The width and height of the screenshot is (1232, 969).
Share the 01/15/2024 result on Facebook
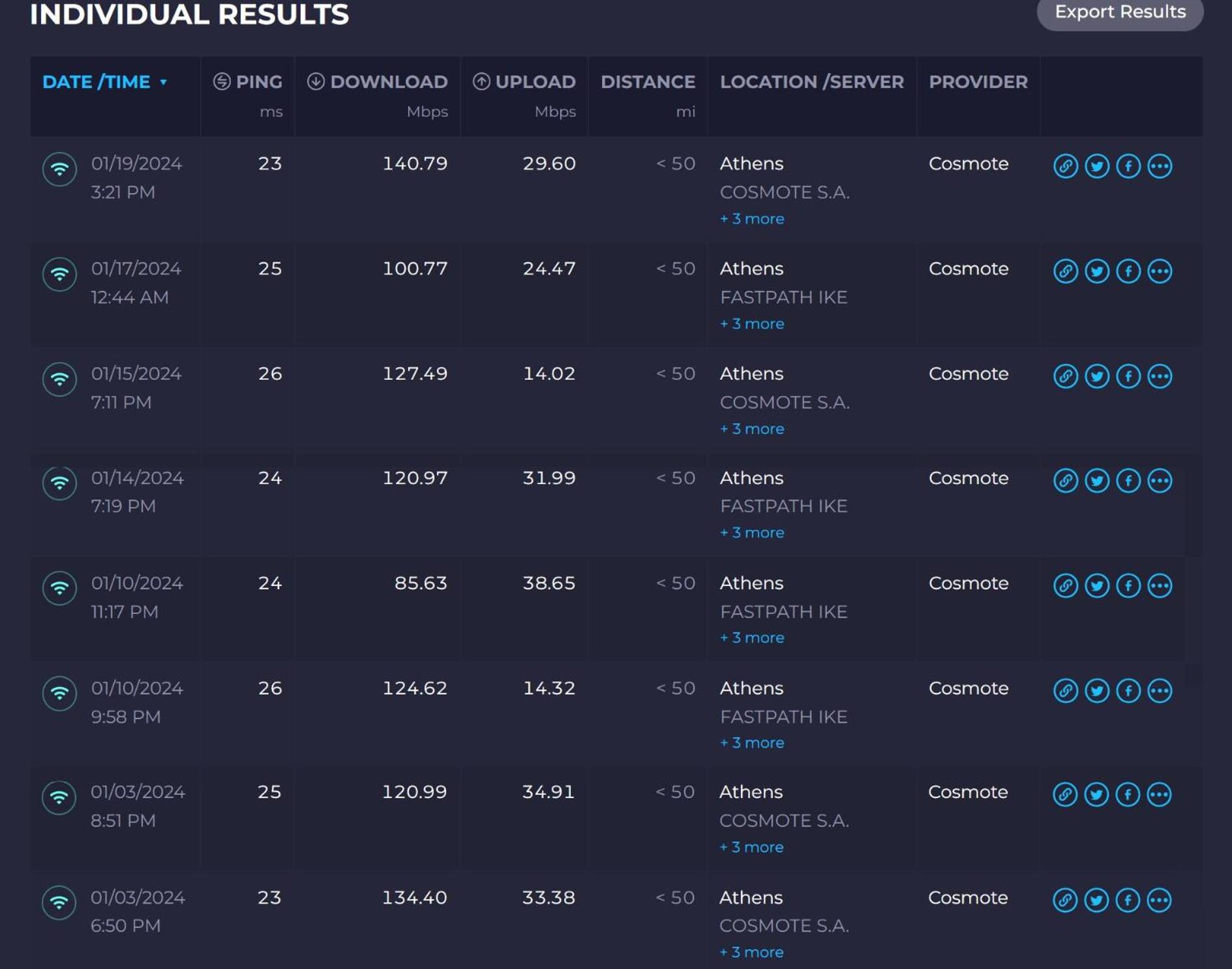(1128, 376)
